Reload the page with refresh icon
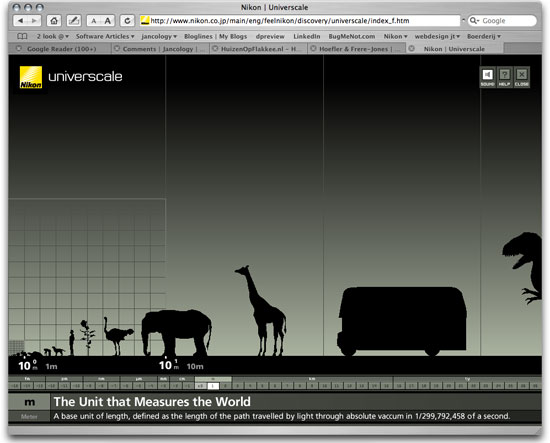This screenshot has height=443, width=550. click(x=127, y=21)
